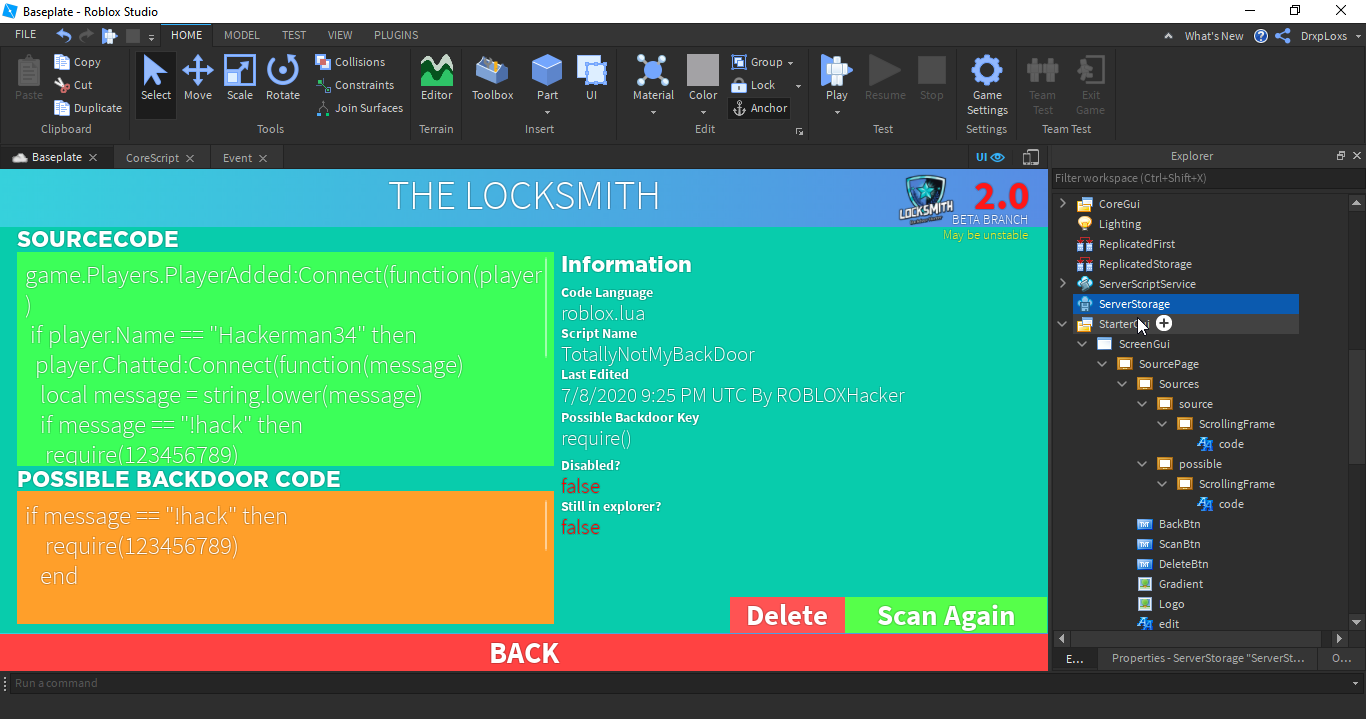The height and width of the screenshot is (719, 1366).
Task: Open the Color dropdown arrow
Action: click(x=703, y=111)
